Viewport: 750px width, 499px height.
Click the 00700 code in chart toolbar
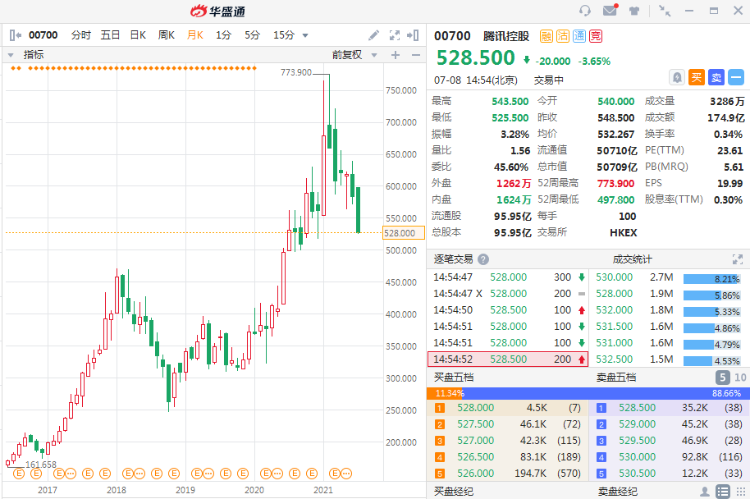click(43, 35)
